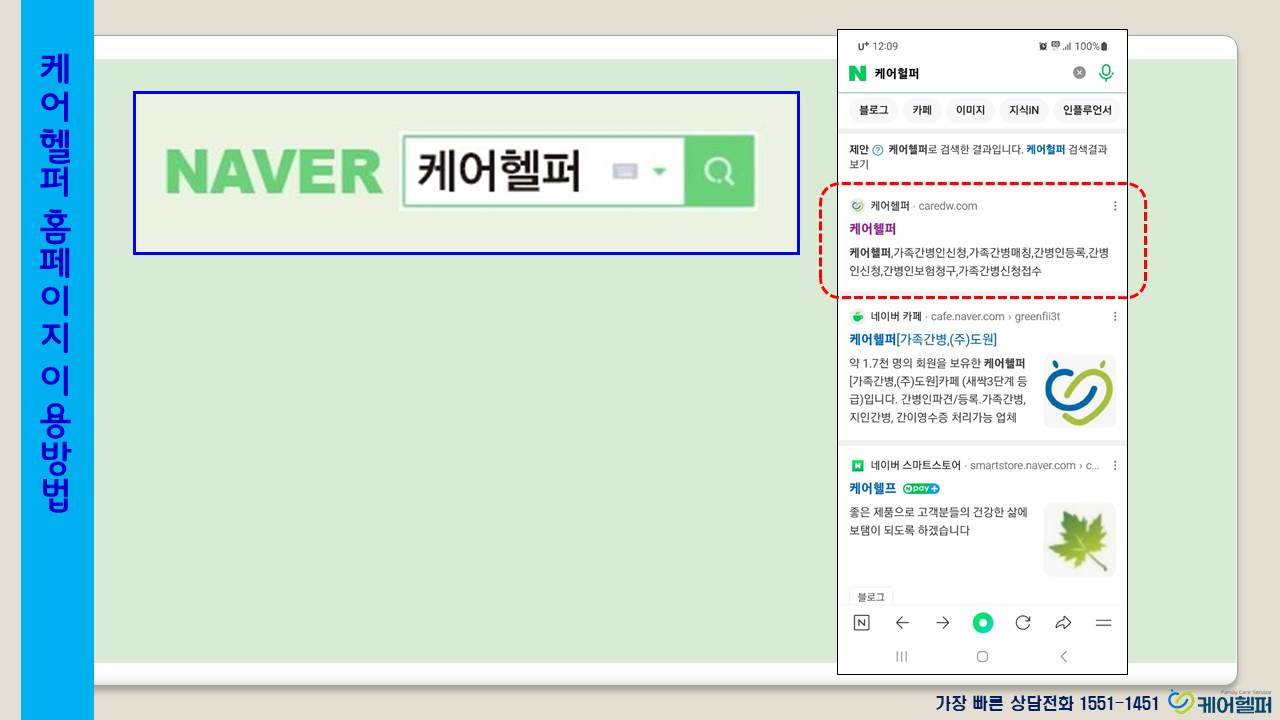Tap the microphone voice search icon
This screenshot has width=1280, height=720.
click(x=1106, y=72)
